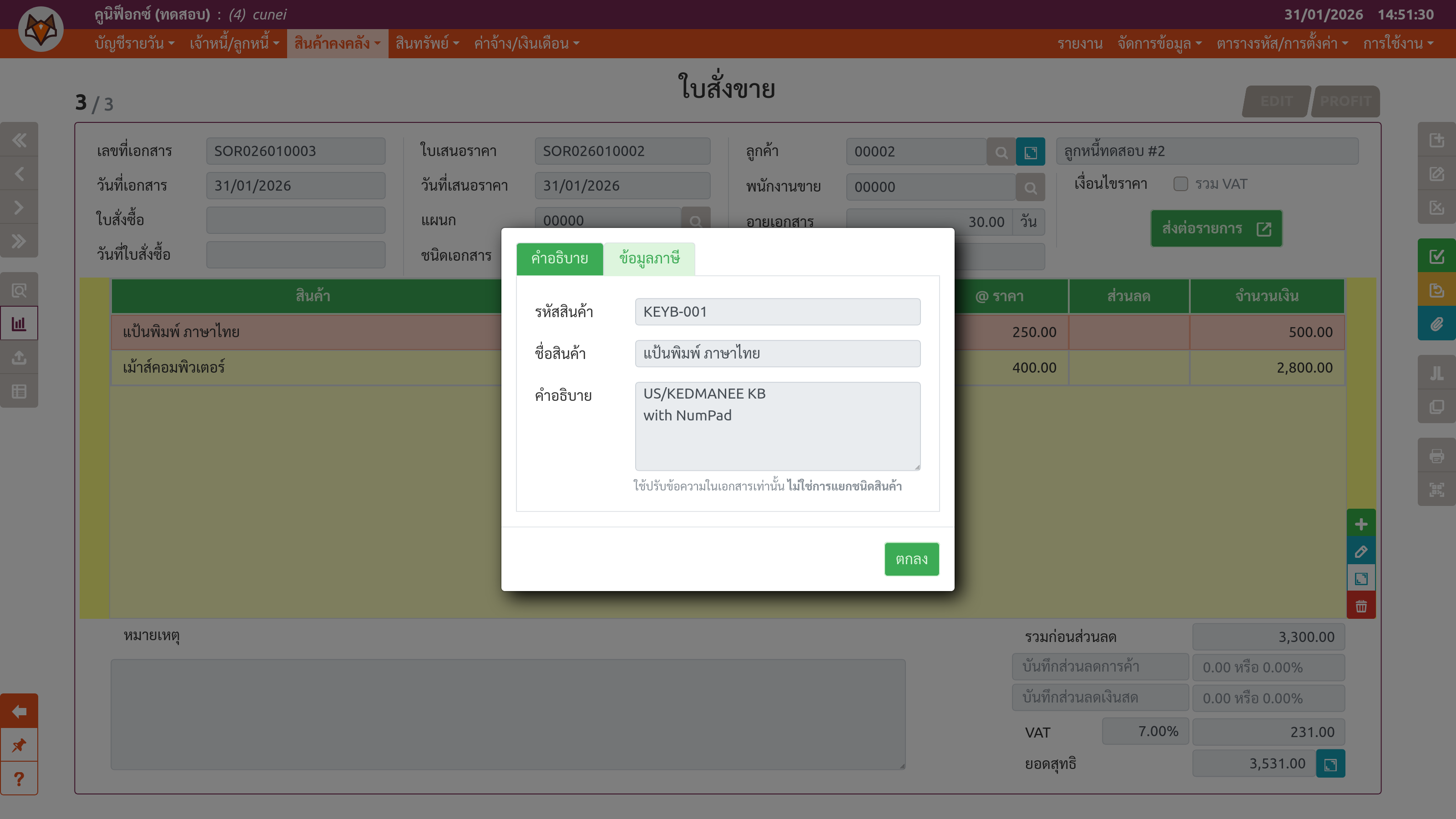Expand the บัญชีรายวัน menu

(x=134, y=44)
